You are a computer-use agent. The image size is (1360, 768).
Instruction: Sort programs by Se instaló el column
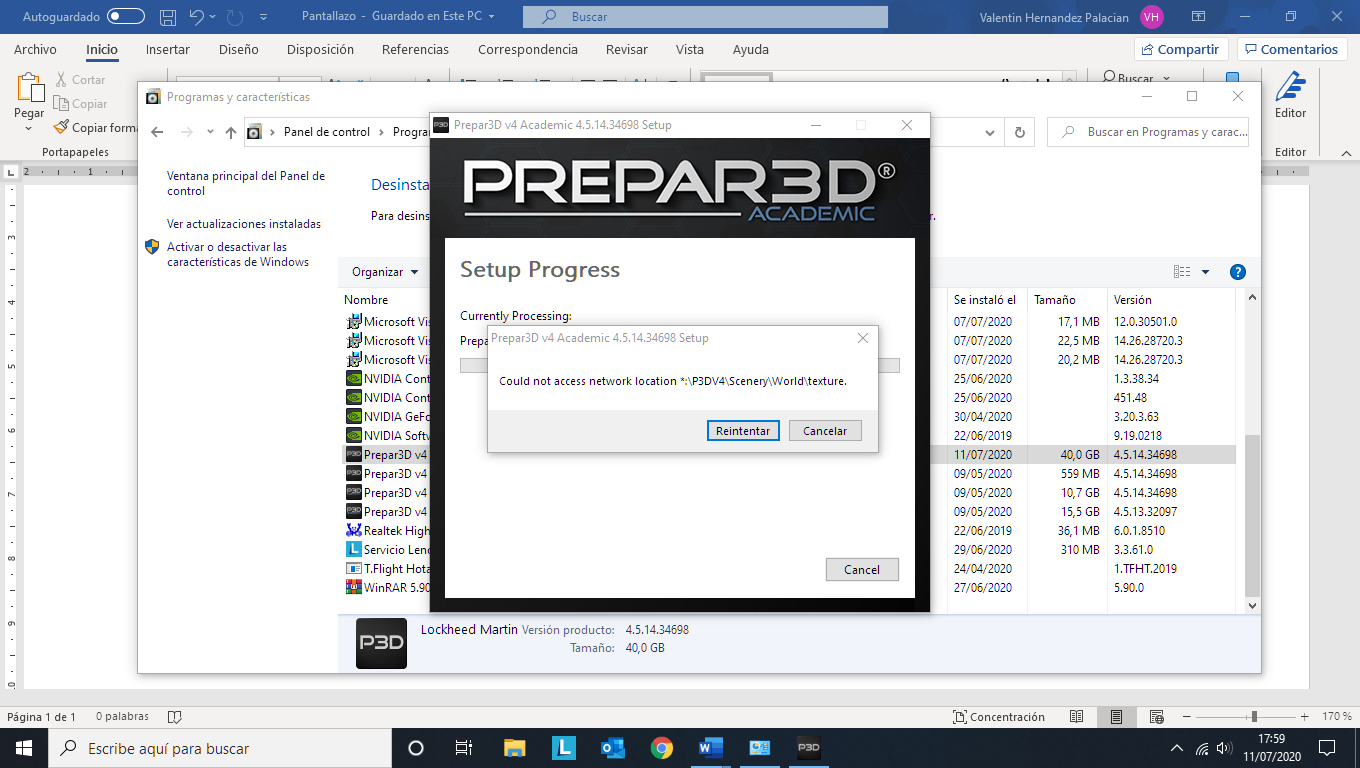coord(985,300)
